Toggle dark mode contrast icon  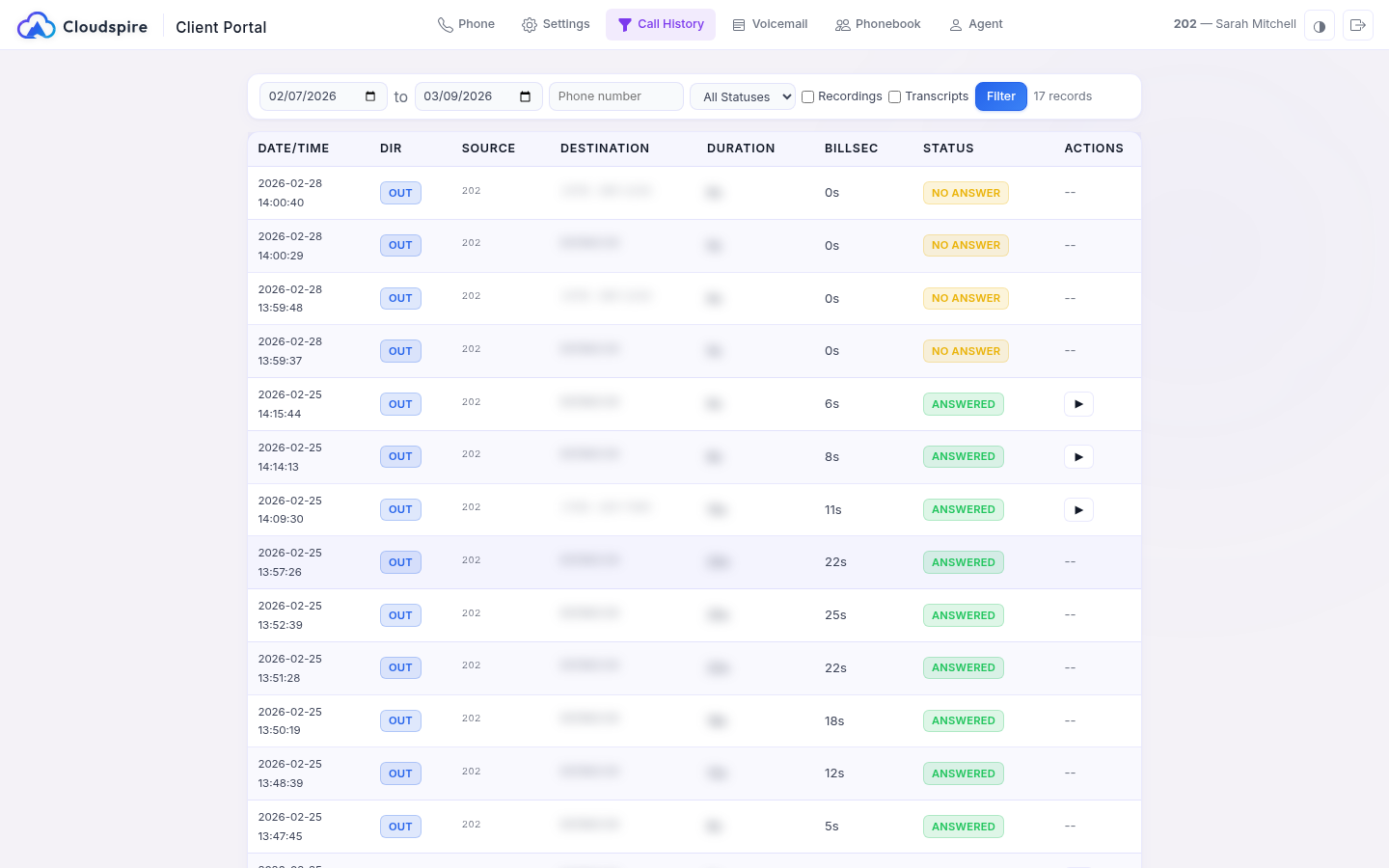tap(1319, 25)
